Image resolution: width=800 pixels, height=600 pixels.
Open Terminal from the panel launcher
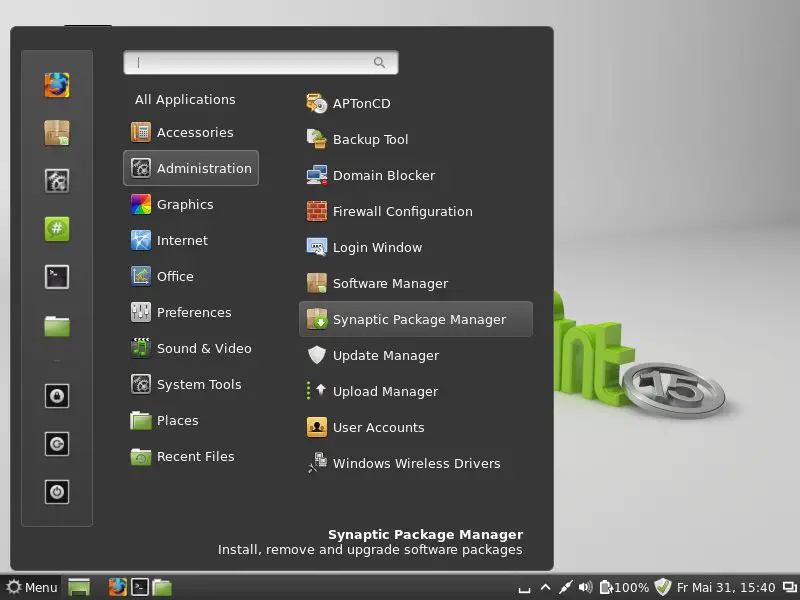[x=139, y=587]
